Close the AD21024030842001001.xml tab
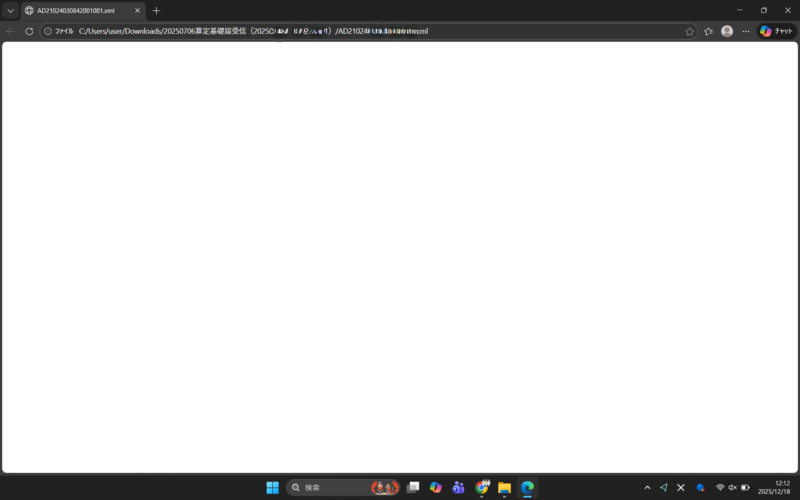This screenshot has height=500, width=800. 137,10
